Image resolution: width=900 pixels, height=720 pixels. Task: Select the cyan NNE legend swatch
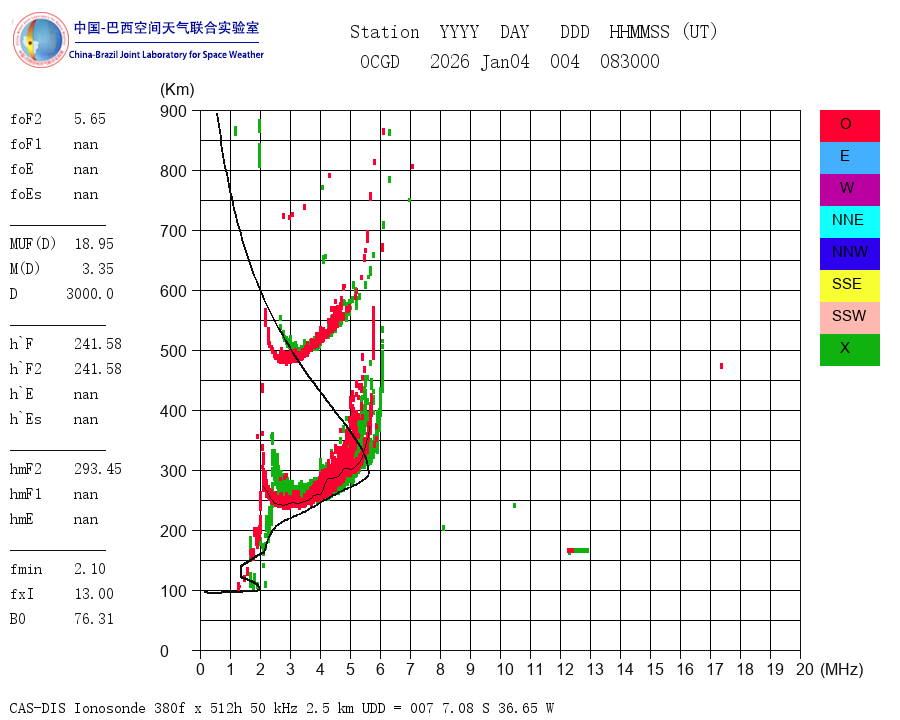click(x=849, y=222)
